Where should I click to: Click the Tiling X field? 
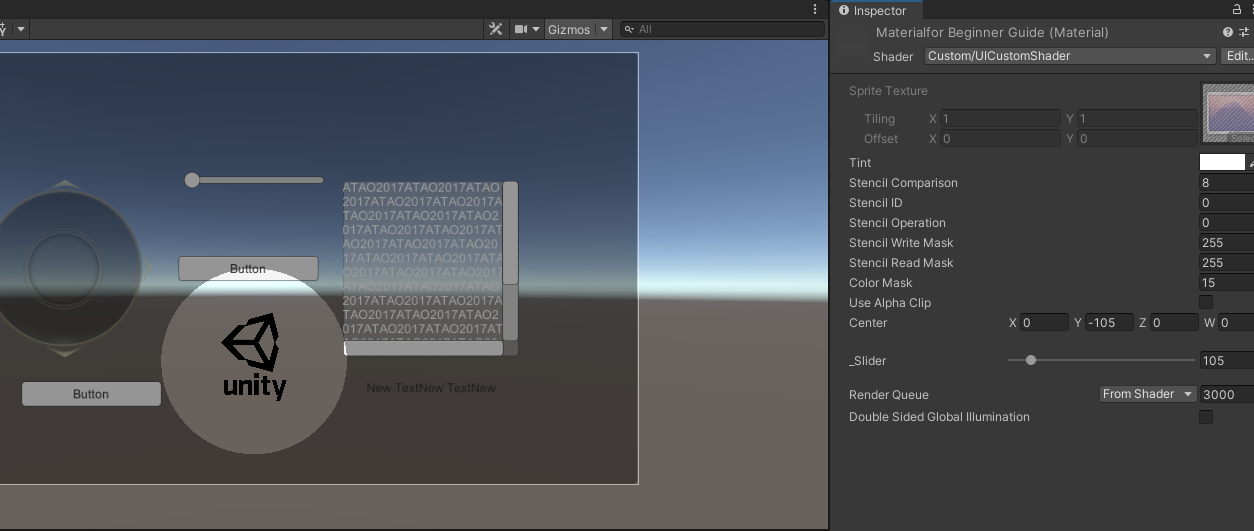click(1000, 118)
